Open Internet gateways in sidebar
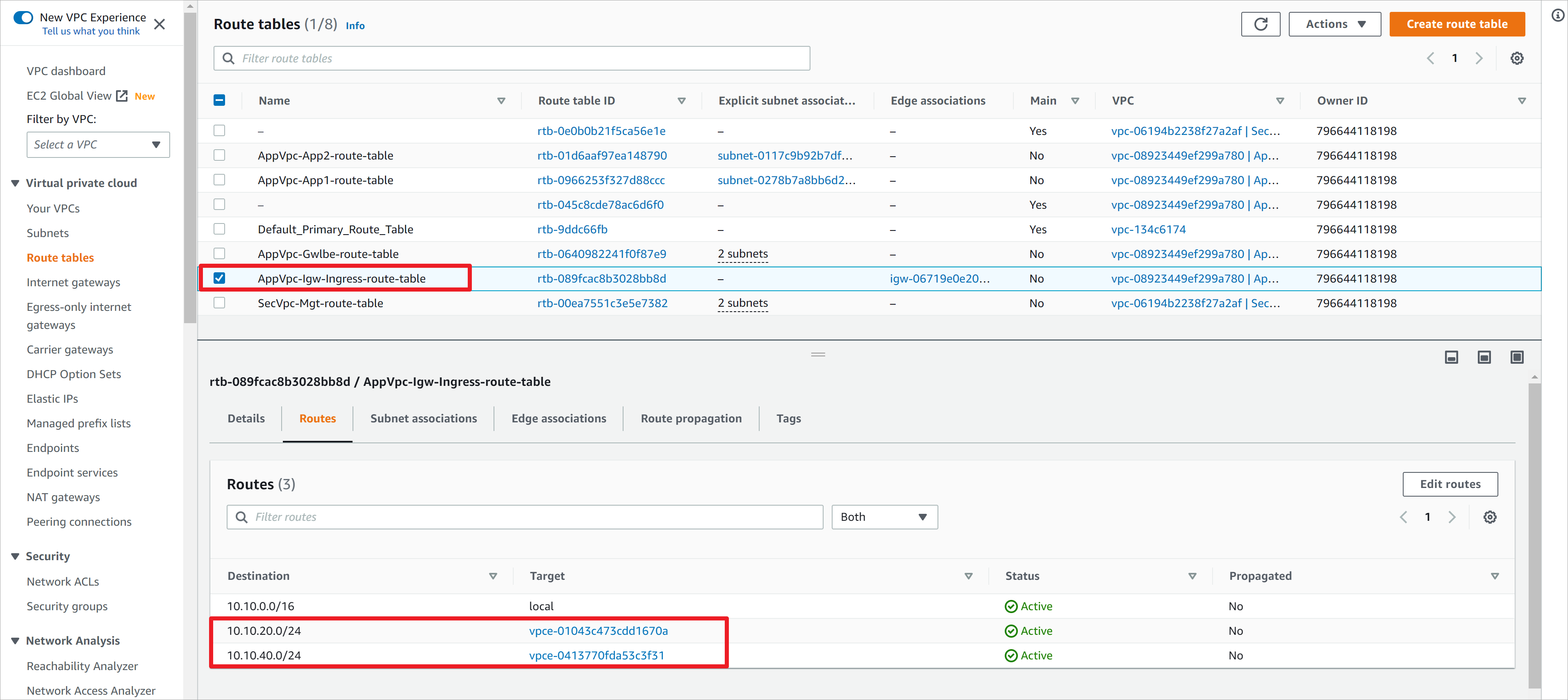The width and height of the screenshot is (1568, 700). click(74, 283)
